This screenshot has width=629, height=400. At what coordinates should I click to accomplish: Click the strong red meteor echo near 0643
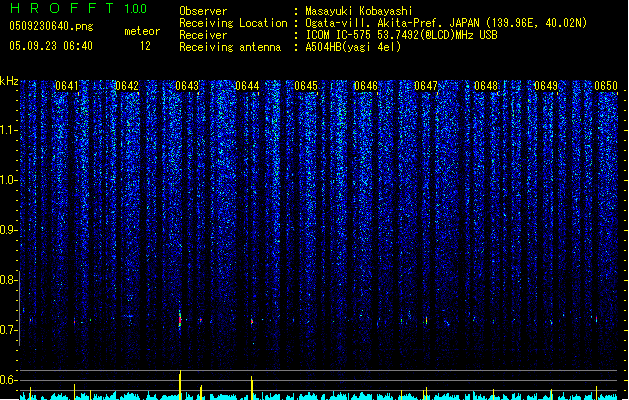click(x=180, y=320)
